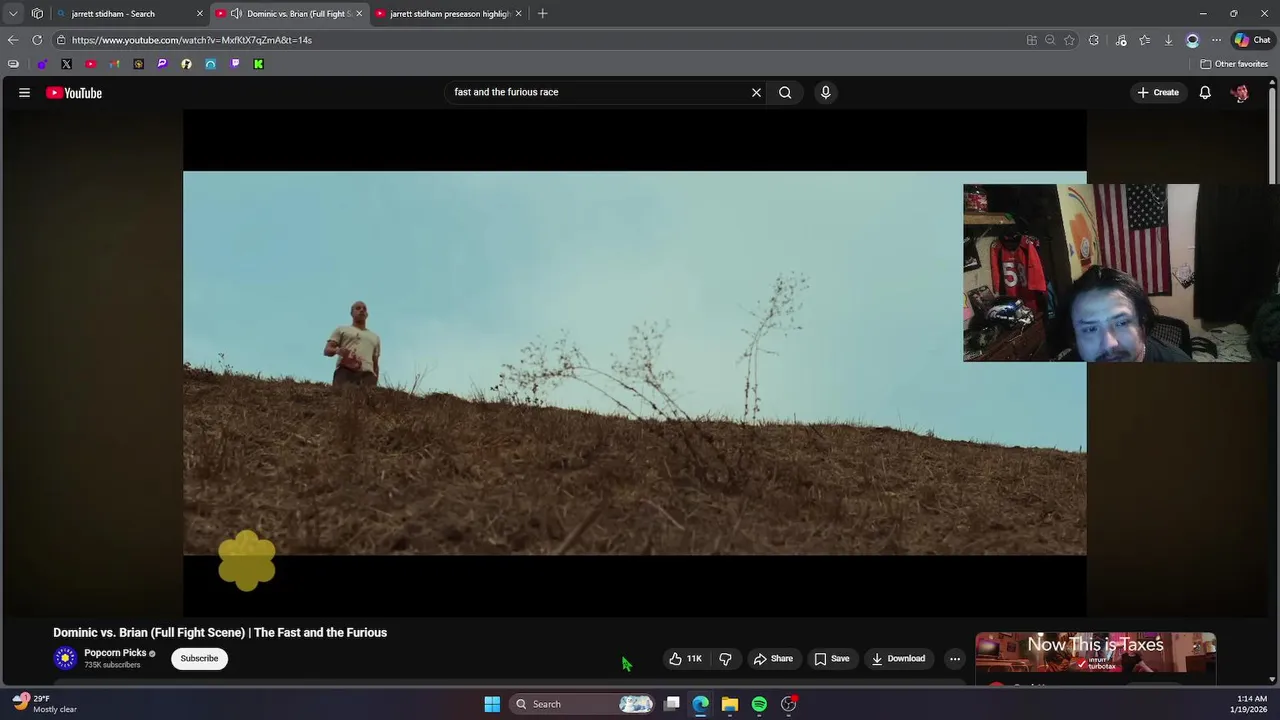Open more actions three-dot menu
Image resolution: width=1280 pixels, height=720 pixels.
click(x=955, y=658)
